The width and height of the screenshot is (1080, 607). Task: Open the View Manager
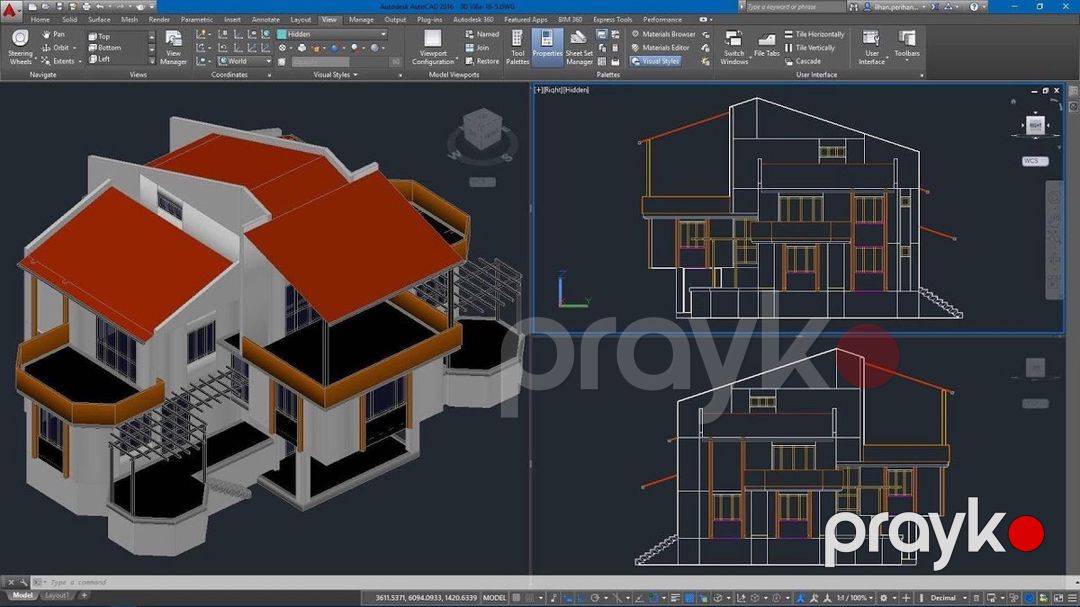(173, 48)
